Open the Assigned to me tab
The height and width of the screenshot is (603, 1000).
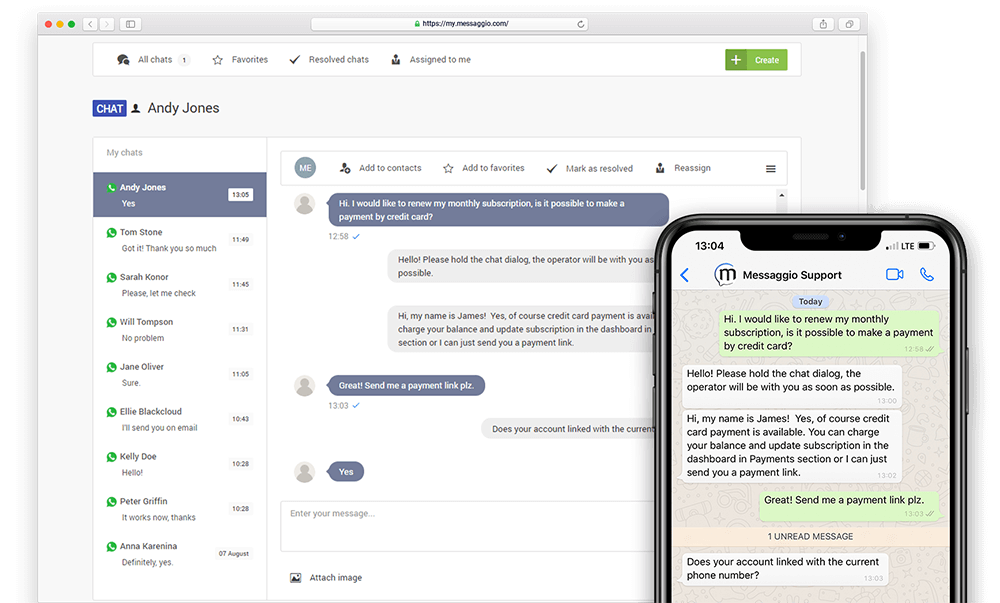[x=430, y=60]
